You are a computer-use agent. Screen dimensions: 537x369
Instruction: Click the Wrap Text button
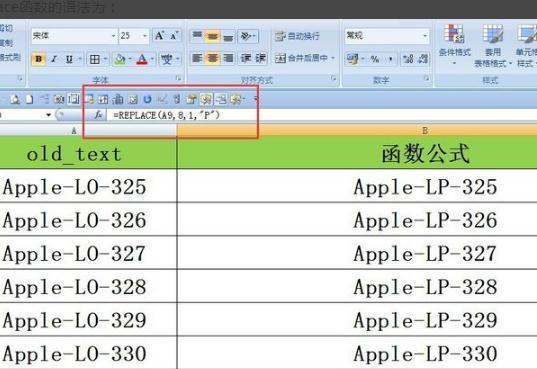[297, 36]
